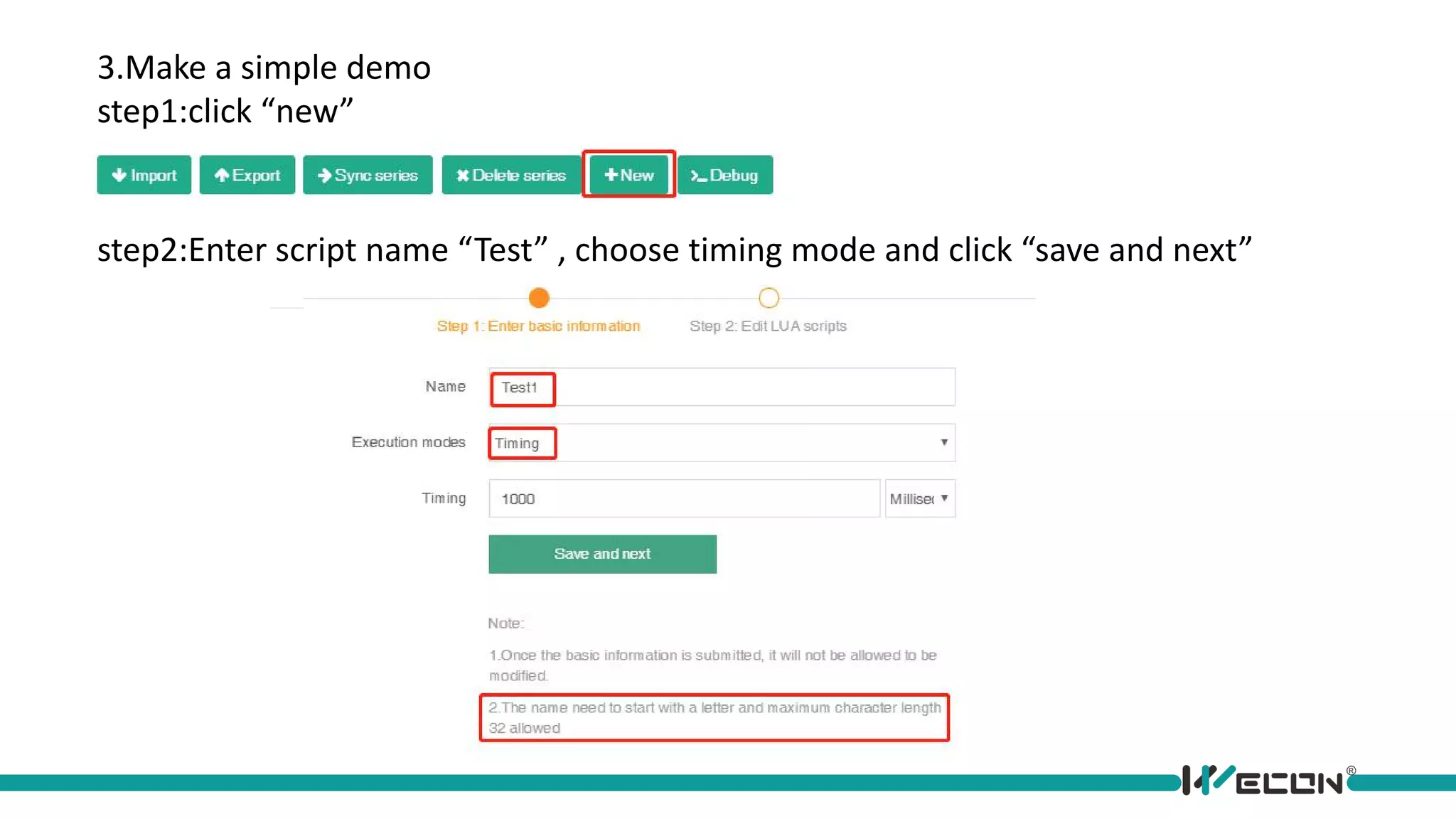Switch to Step 1: Enter basic information
Image resolution: width=1456 pixels, height=819 pixels.
[x=538, y=326]
